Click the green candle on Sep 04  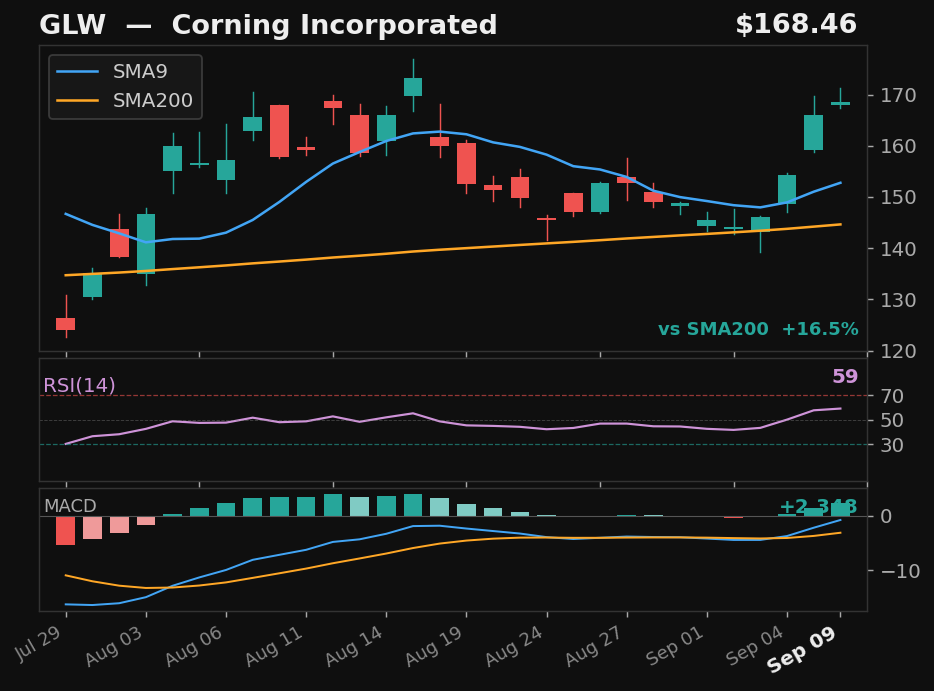click(x=787, y=189)
